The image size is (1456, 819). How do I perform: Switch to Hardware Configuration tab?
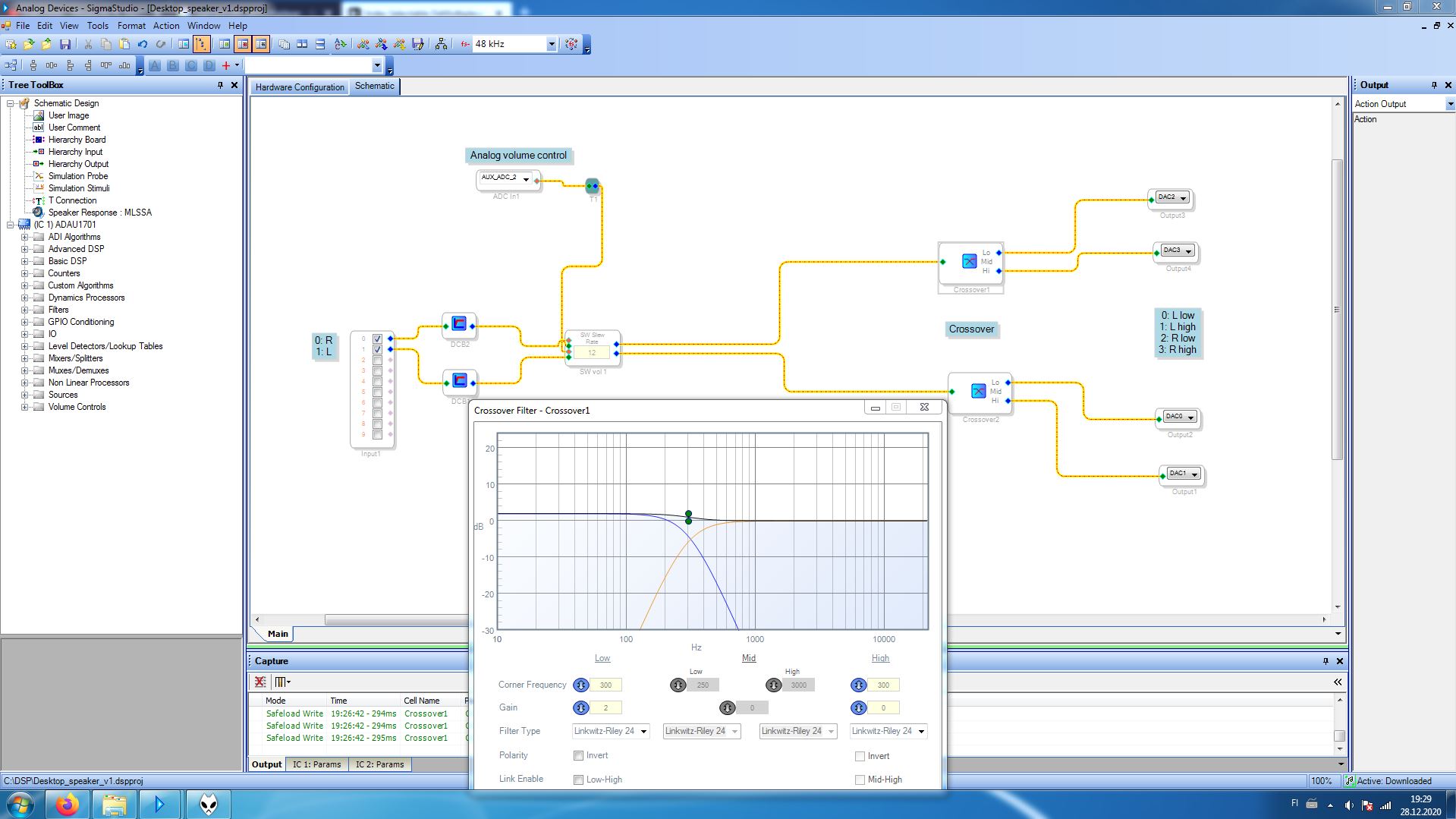300,87
